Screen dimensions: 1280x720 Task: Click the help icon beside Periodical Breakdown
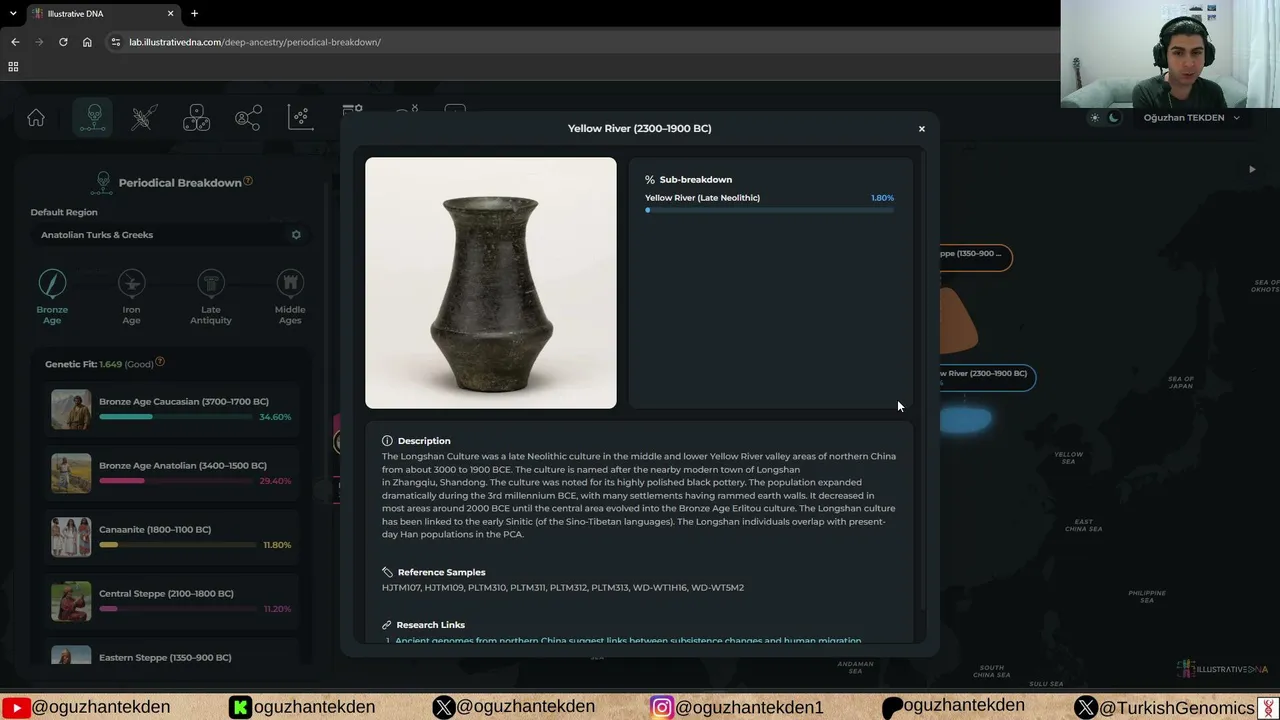pyautogui.click(x=248, y=181)
